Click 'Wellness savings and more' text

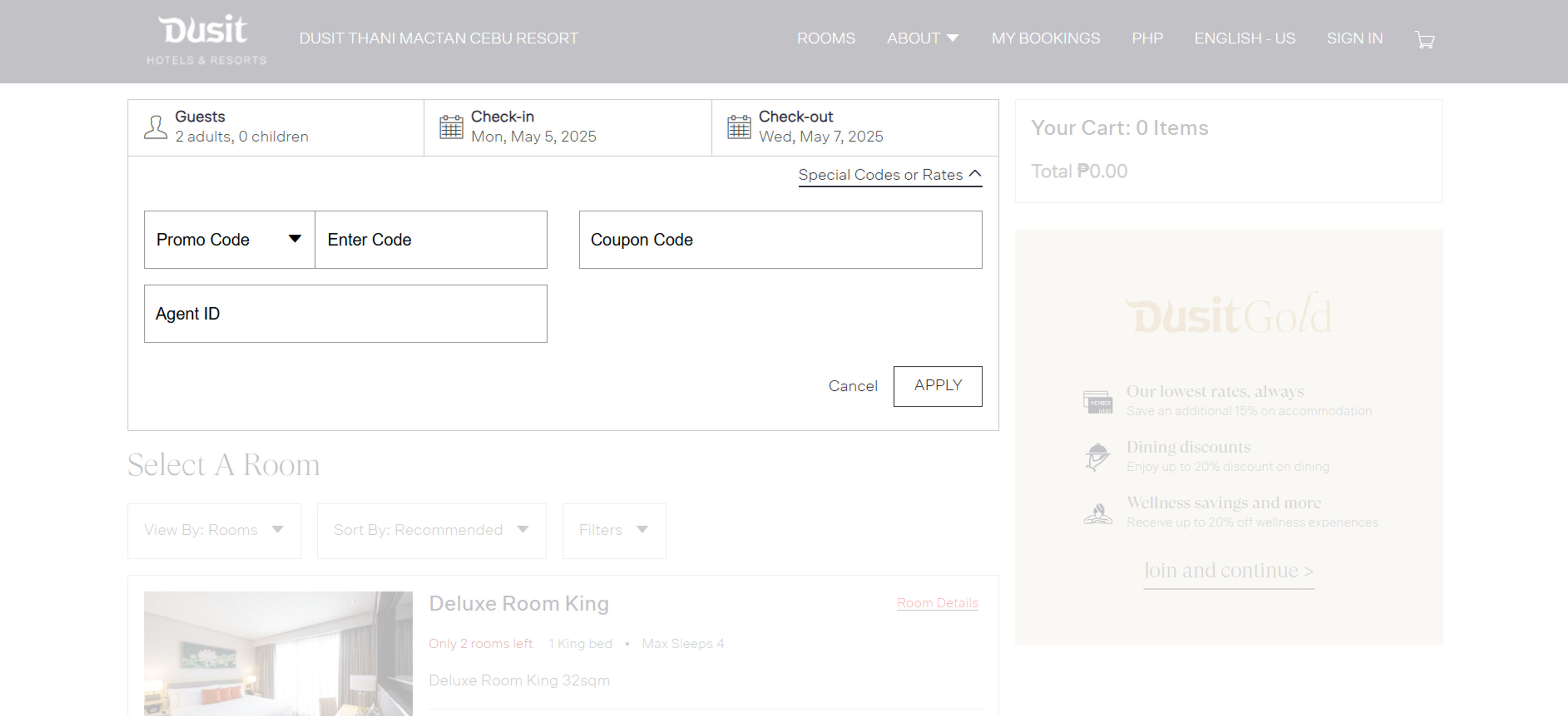coord(1223,503)
